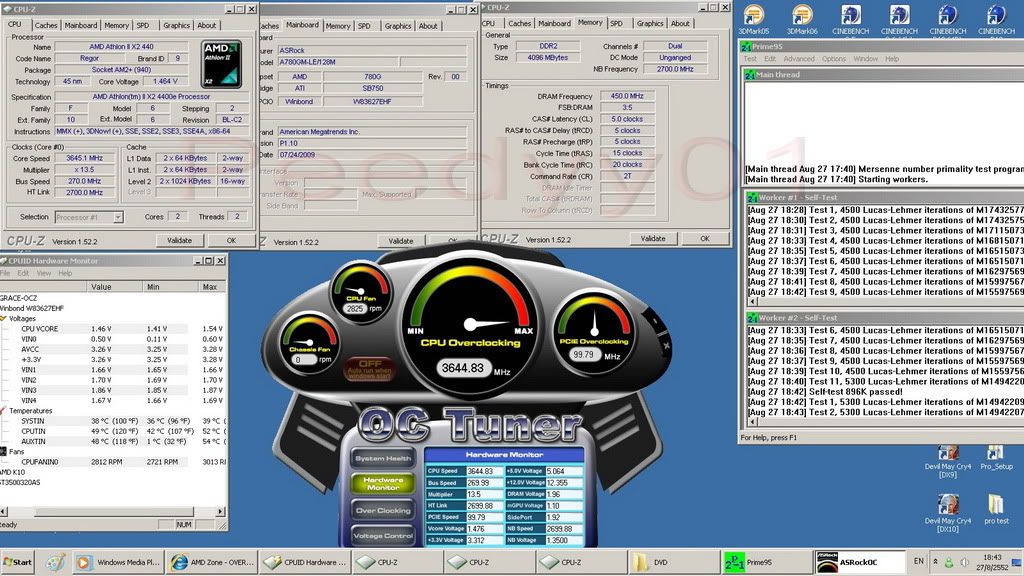Collapse the Temperatures tree node
Image resolution: width=1024 pixels, height=576 pixels.
tap(3, 411)
